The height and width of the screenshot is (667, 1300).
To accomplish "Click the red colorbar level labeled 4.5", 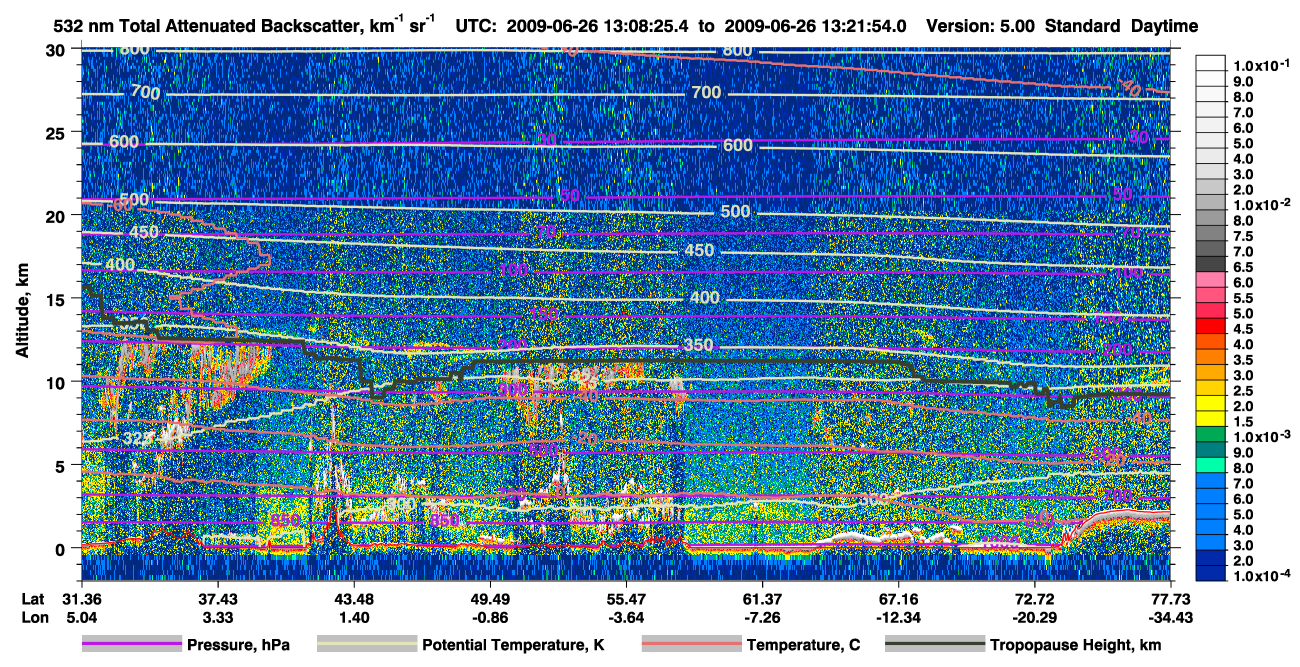I will (x=1211, y=327).
